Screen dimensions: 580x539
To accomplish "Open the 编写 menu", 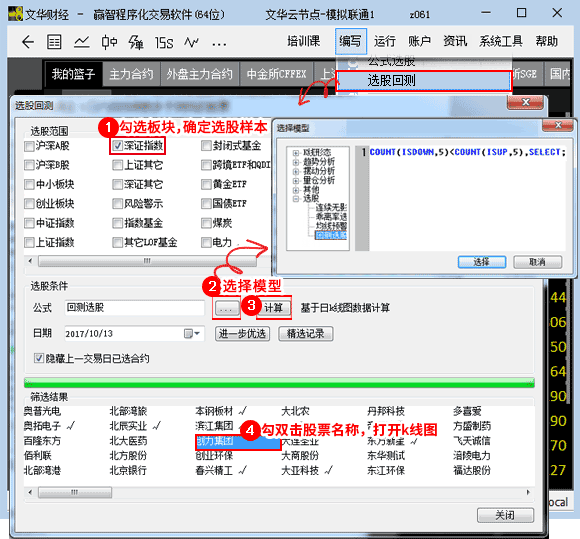I will [350, 41].
